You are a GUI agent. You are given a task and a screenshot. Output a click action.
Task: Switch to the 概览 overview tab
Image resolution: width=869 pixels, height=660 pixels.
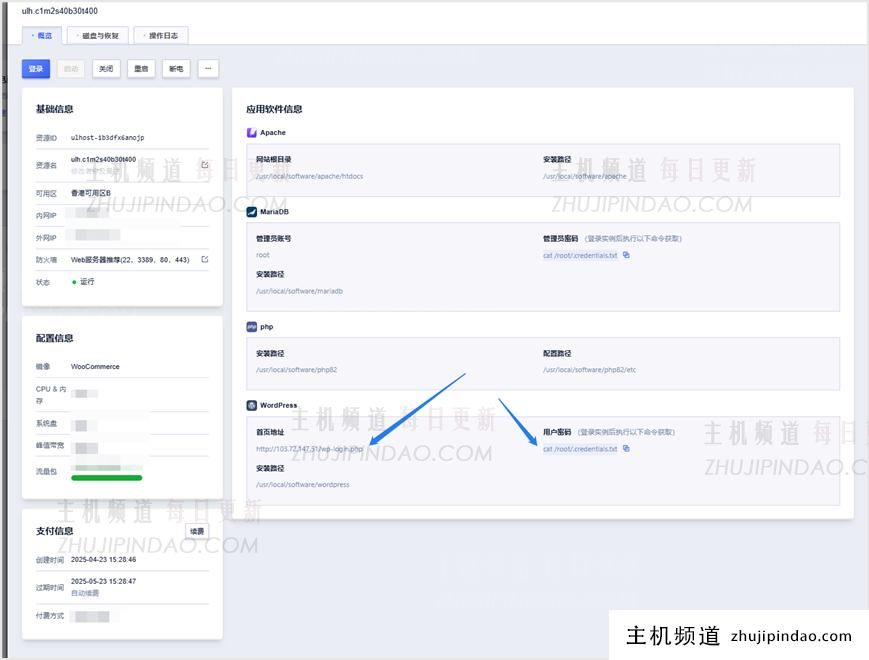42,35
